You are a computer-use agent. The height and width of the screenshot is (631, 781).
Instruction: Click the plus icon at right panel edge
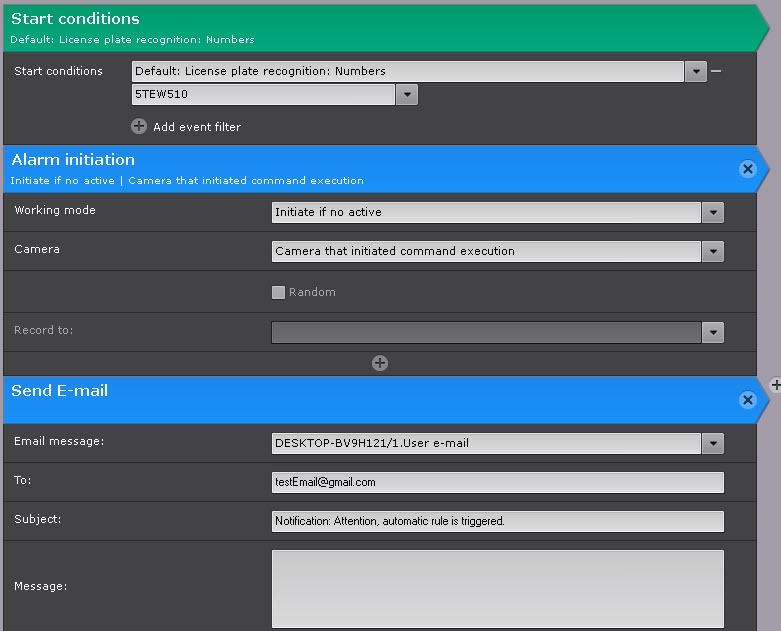(775, 385)
